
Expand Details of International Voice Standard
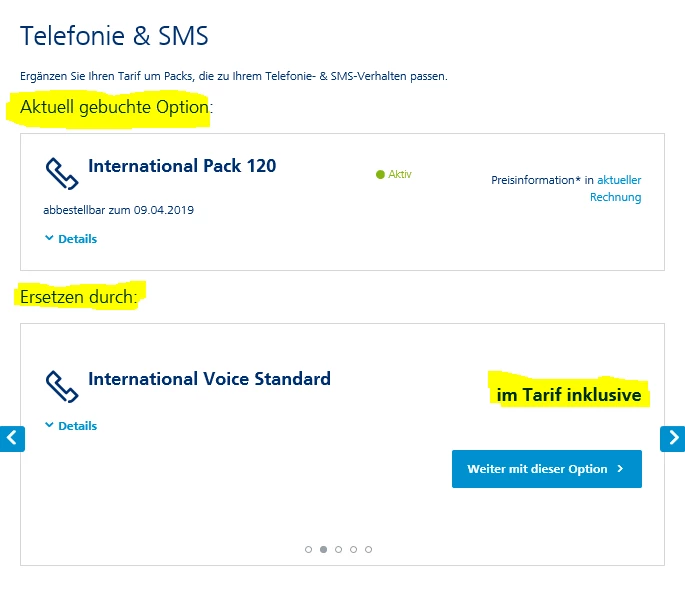(x=71, y=426)
